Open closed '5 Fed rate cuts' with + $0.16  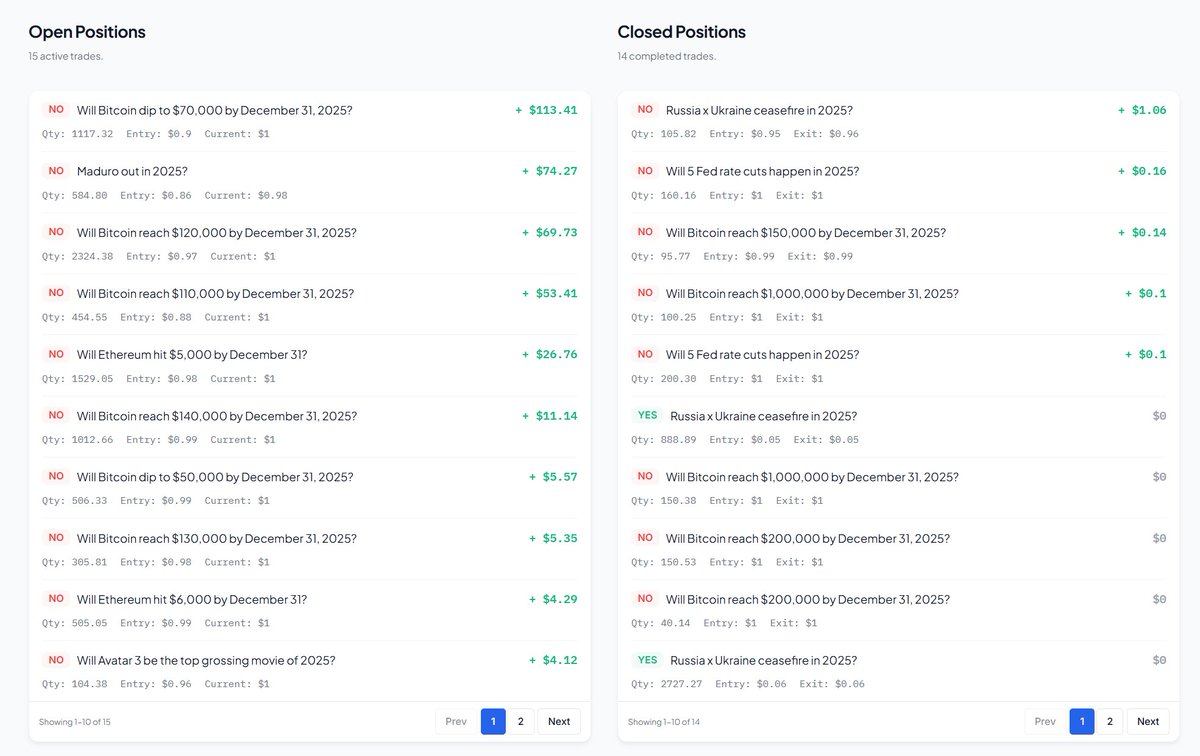(762, 171)
